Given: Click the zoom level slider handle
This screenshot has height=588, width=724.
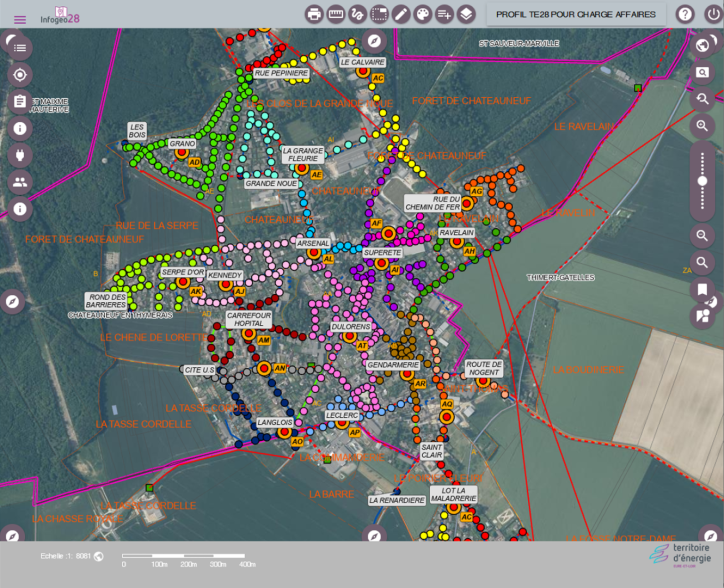Looking at the screenshot, I should [x=703, y=180].
